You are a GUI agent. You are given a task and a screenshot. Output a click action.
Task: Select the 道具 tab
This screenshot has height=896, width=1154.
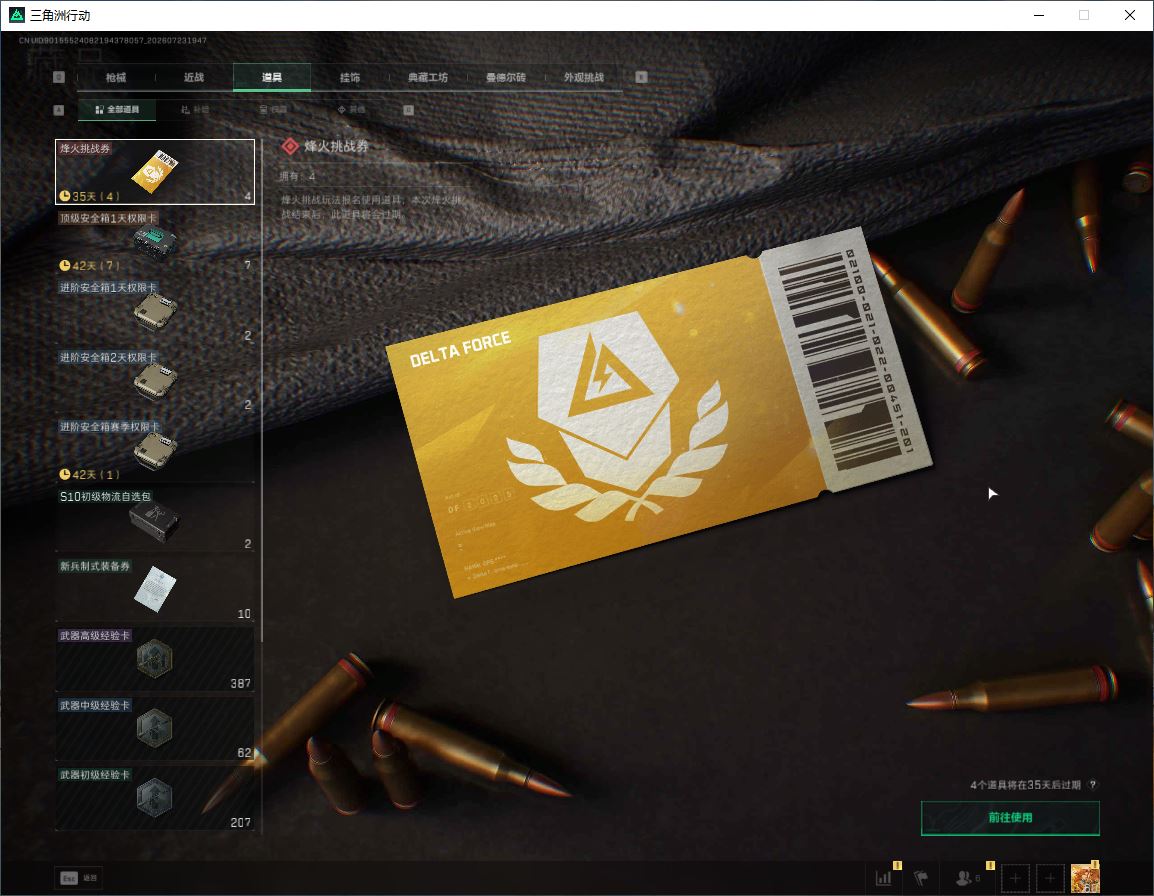coord(272,77)
